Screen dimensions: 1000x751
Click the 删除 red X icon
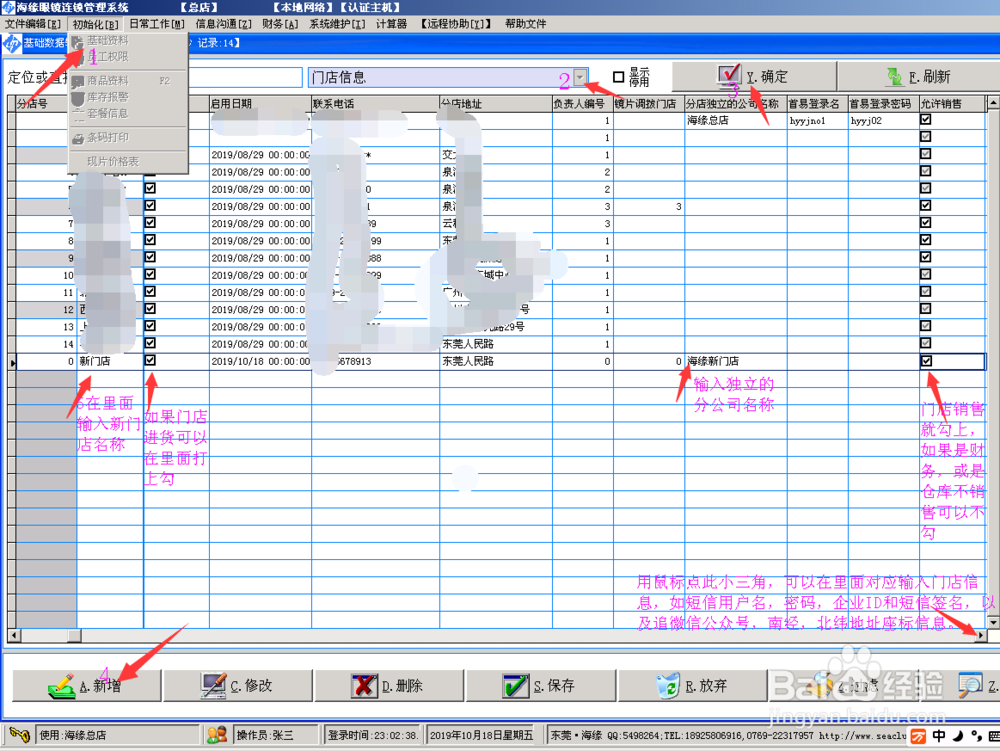point(364,686)
